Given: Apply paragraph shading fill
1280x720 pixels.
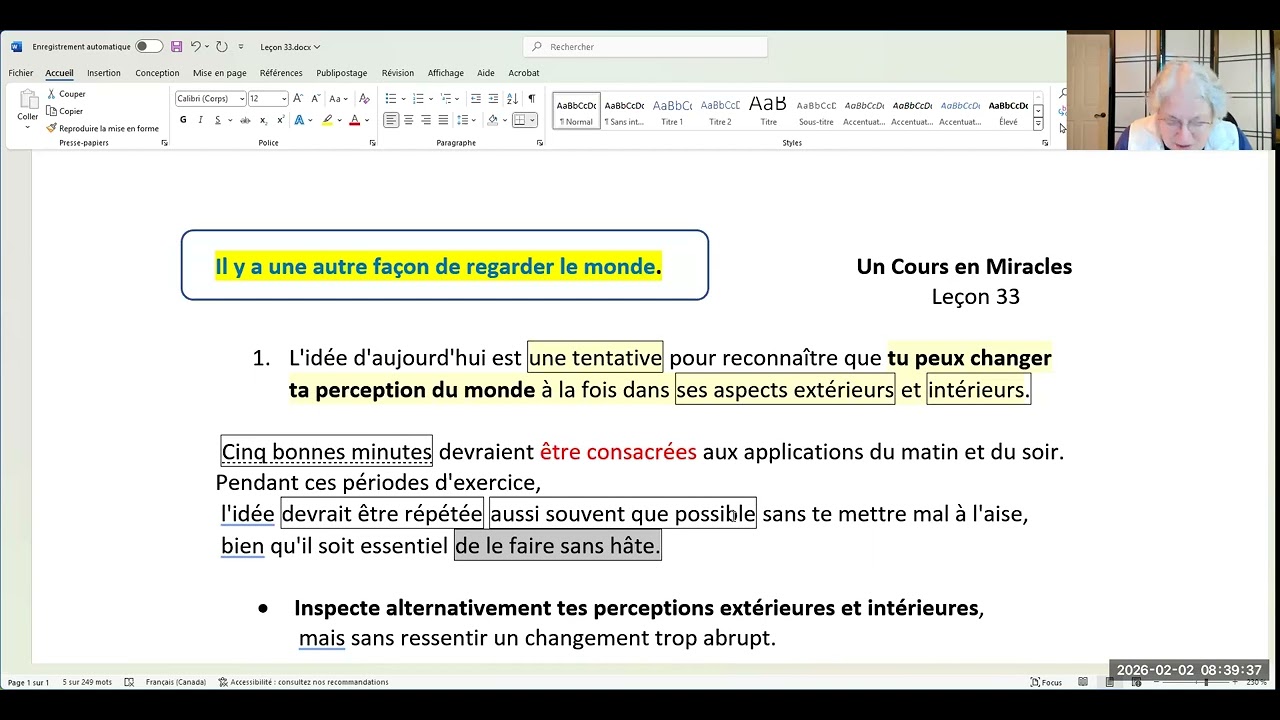Looking at the screenshot, I should click(492, 120).
